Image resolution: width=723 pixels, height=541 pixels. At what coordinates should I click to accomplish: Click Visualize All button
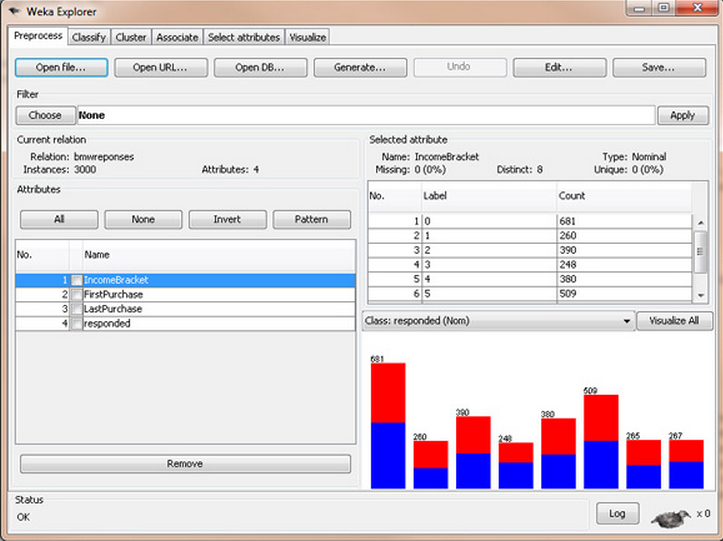(675, 321)
